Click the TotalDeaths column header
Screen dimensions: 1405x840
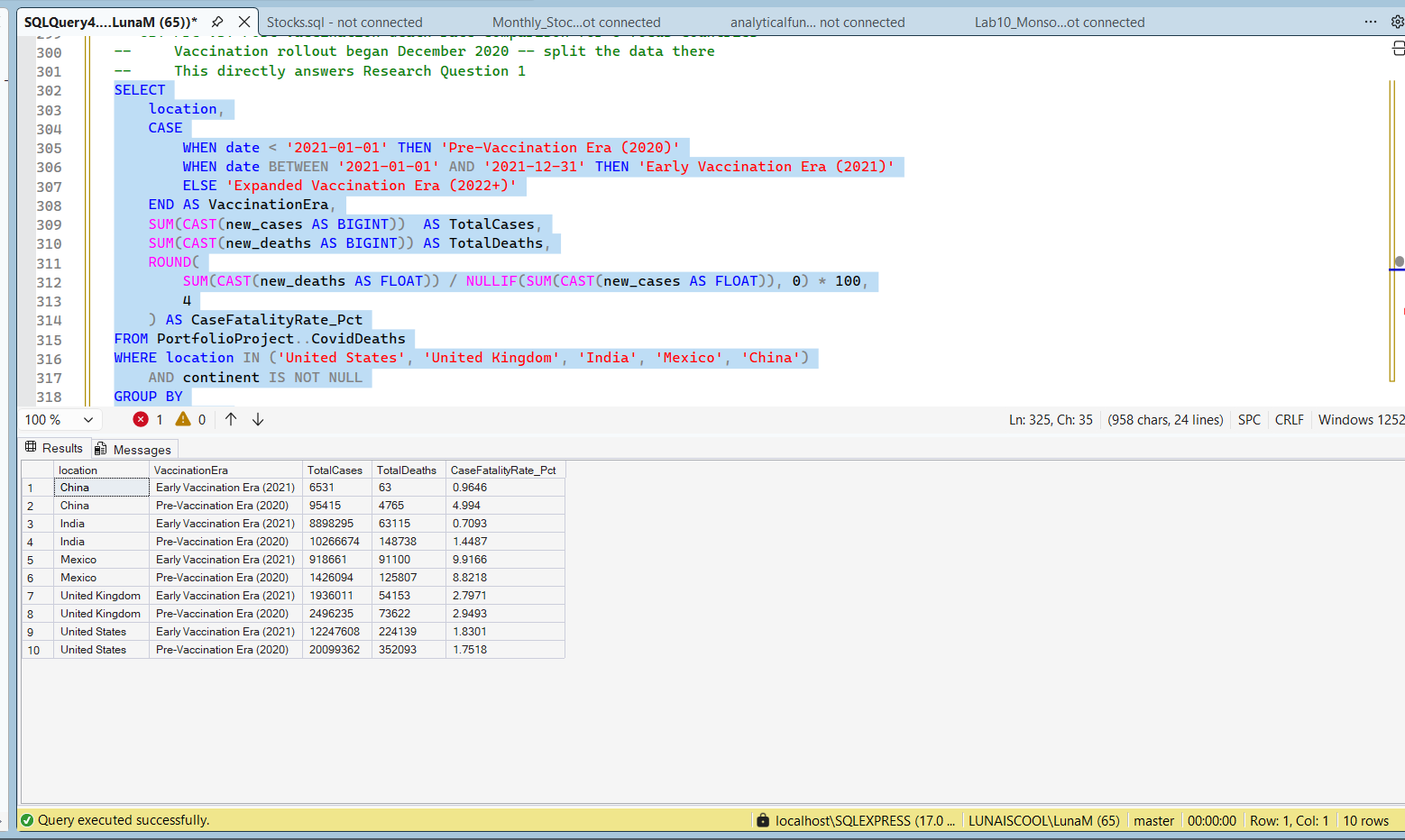pyautogui.click(x=406, y=470)
